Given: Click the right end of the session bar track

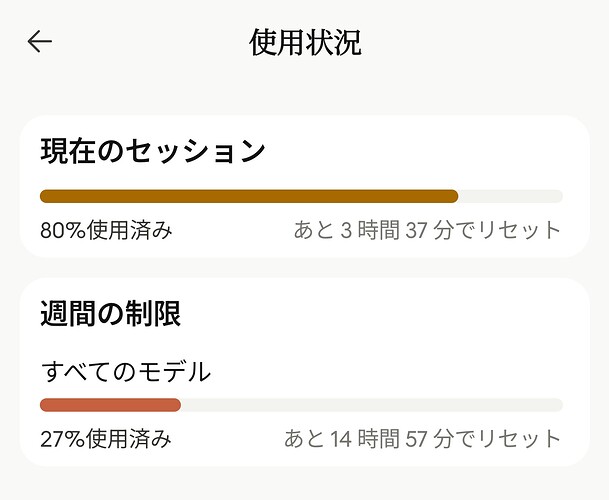Looking at the screenshot, I should click(557, 196).
